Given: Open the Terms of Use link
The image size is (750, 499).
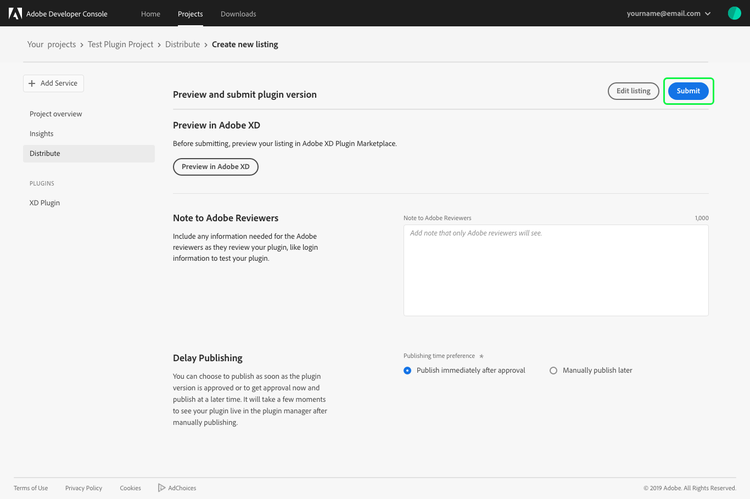Looking at the screenshot, I should (x=31, y=488).
